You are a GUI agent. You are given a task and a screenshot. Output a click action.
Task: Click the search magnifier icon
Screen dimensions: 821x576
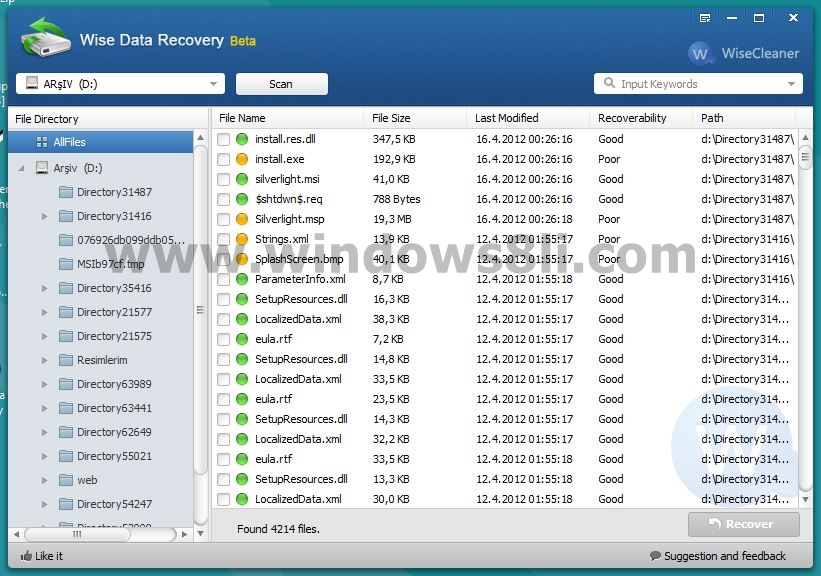pyautogui.click(x=609, y=83)
